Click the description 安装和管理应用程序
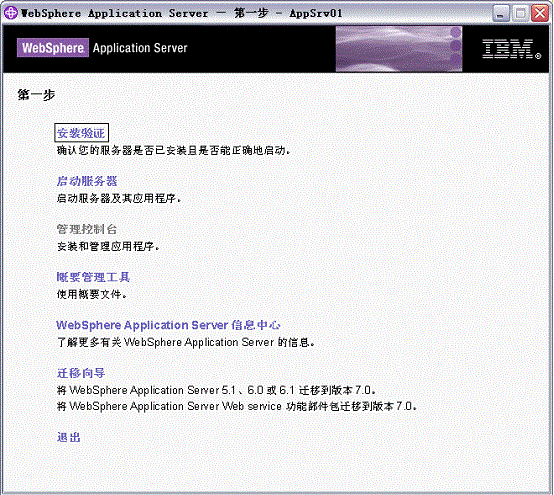 pyautogui.click(x=108, y=246)
